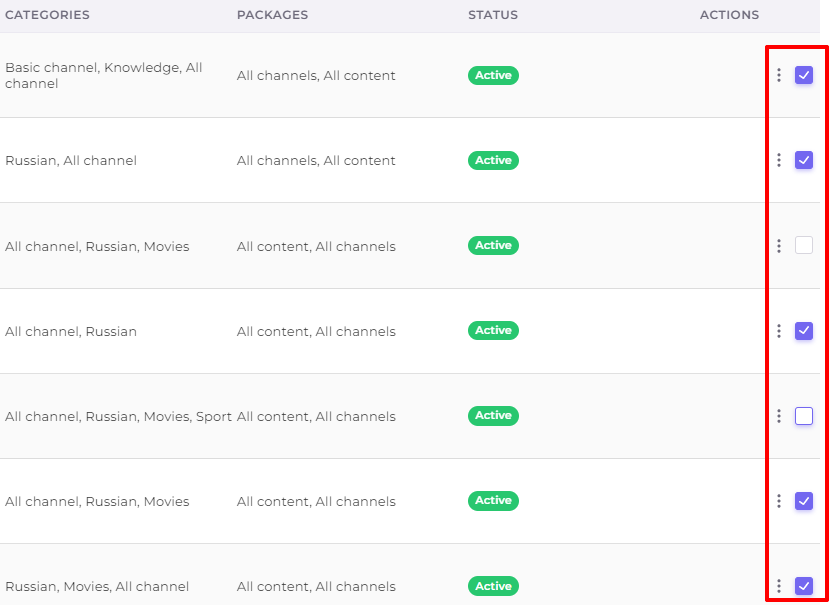Click Active badge in first row
The height and width of the screenshot is (605, 837).
click(493, 75)
